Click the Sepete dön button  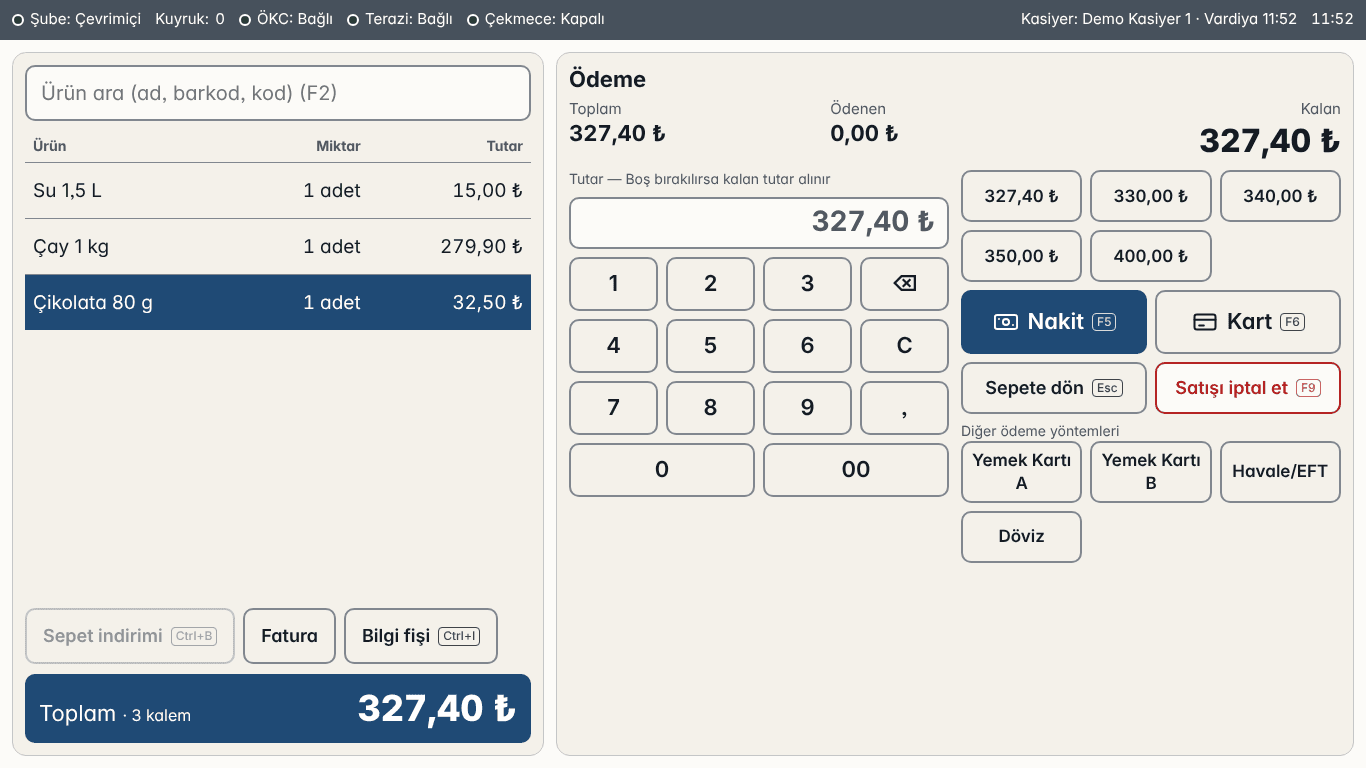coord(1054,388)
